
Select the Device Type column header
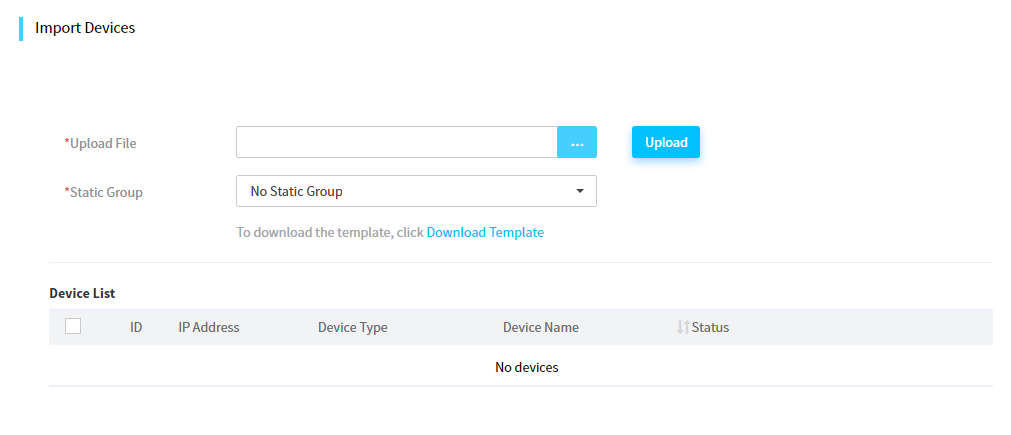coord(353,327)
